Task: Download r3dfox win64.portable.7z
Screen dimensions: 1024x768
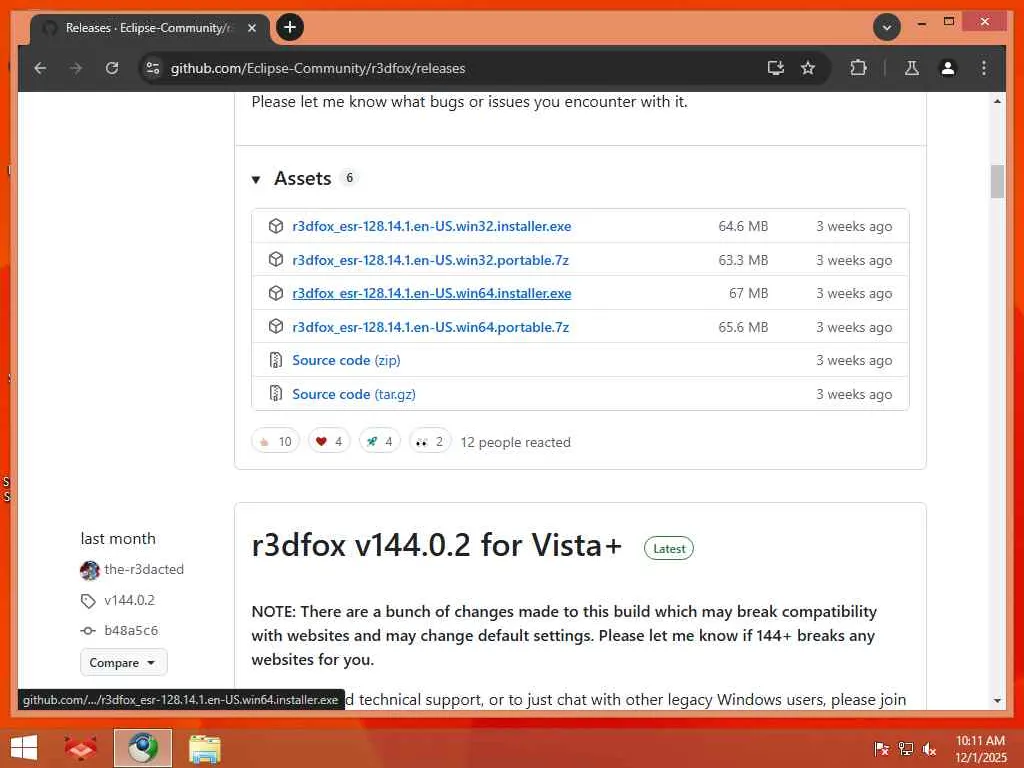Action: click(430, 327)
